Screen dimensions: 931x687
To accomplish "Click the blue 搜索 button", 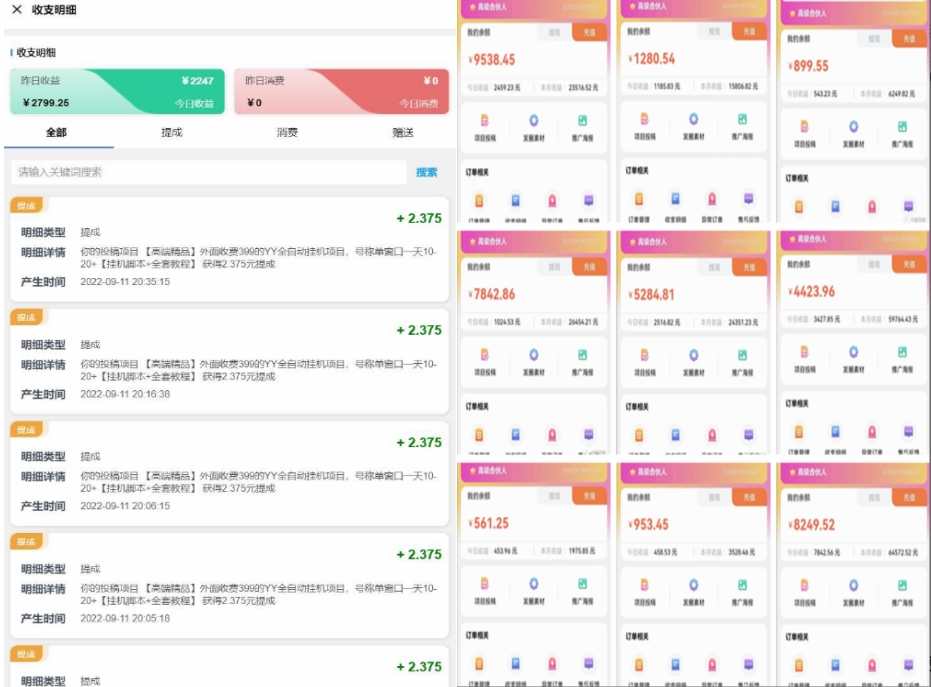I will pyautogui.click(x=426, y=172).
